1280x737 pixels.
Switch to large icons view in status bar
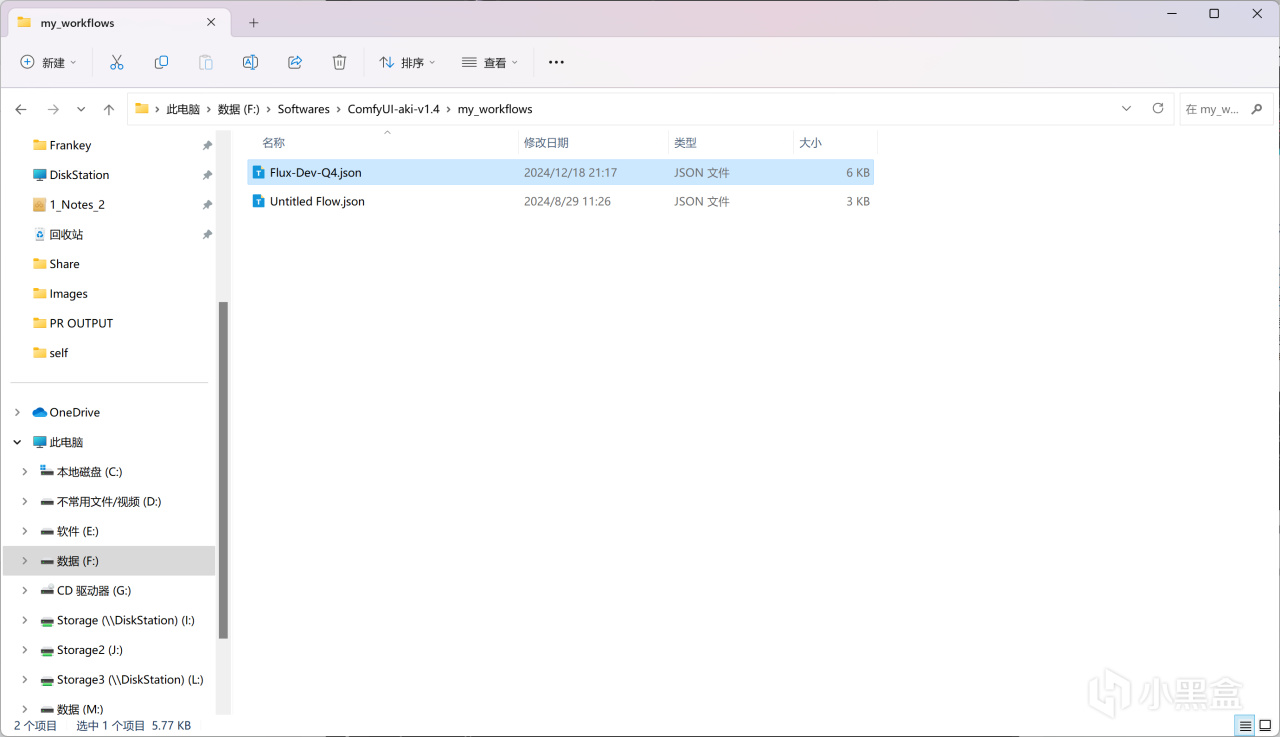1265,725
